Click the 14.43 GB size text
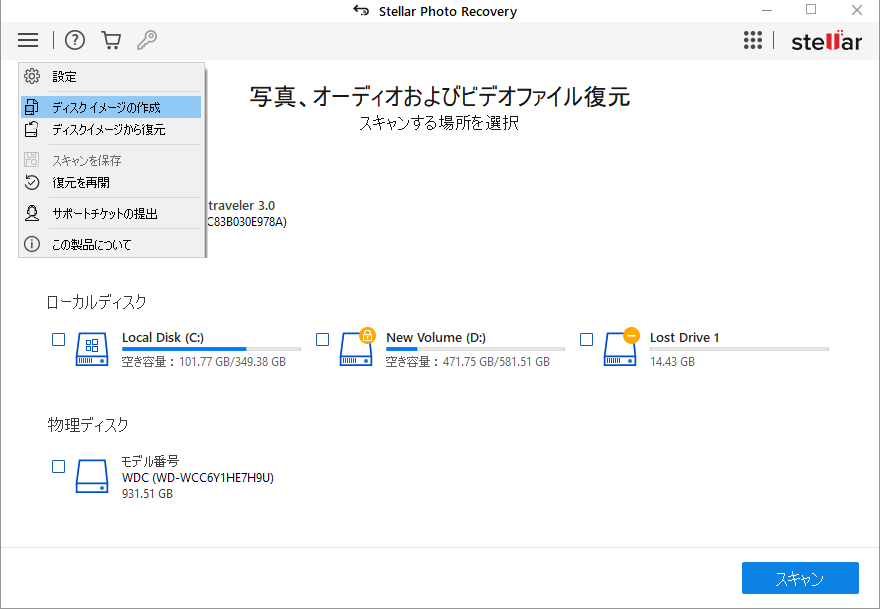Image resolution: width=880 pixels, height=609 pixels. pyautogui.click(x=672, y=362)
